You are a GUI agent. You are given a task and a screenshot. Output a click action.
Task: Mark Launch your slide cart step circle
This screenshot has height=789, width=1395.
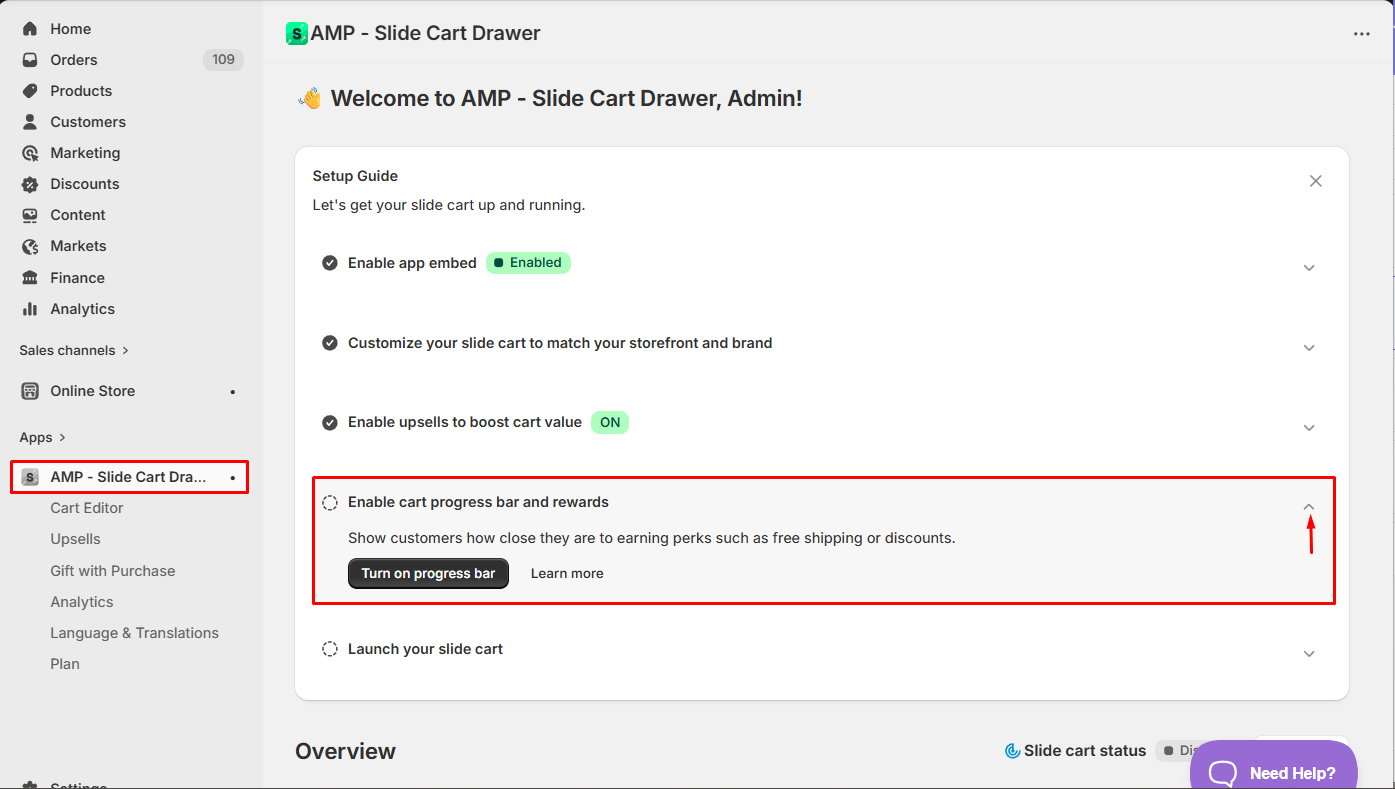(330, 649)
